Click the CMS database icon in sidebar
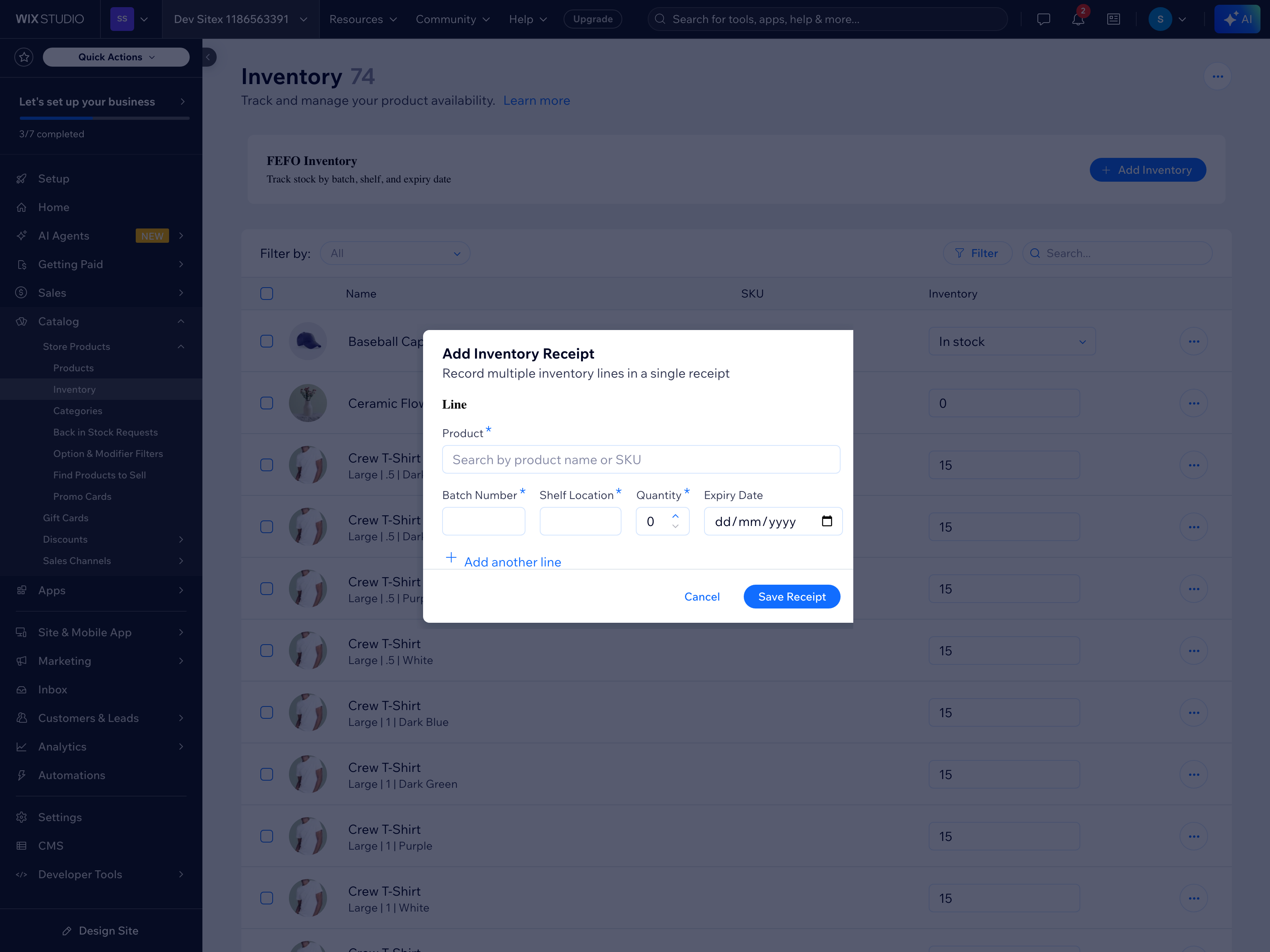The image size is (1270, 952). (x=22, y=846)
